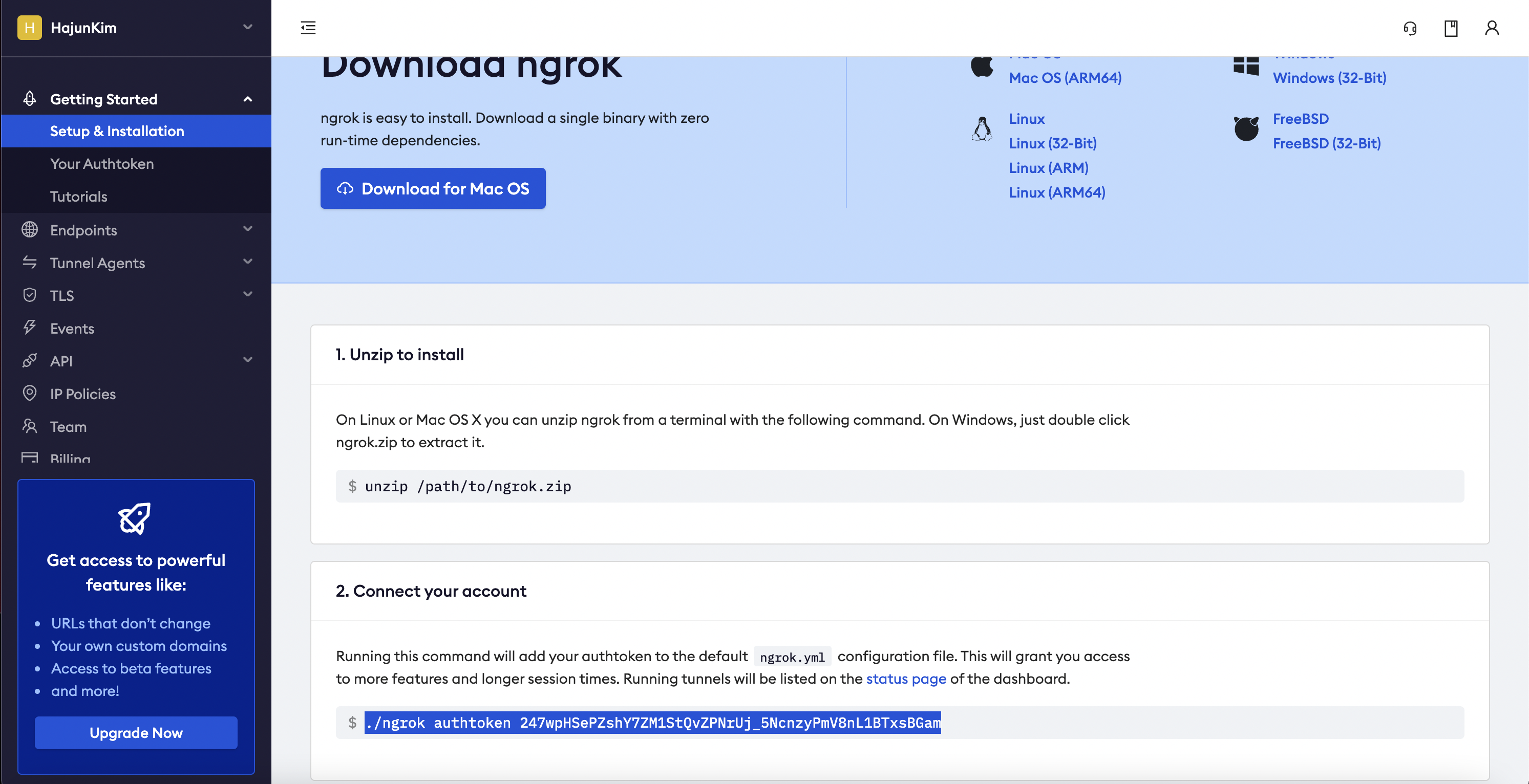Go to Tutorials in sidebar

78,197
